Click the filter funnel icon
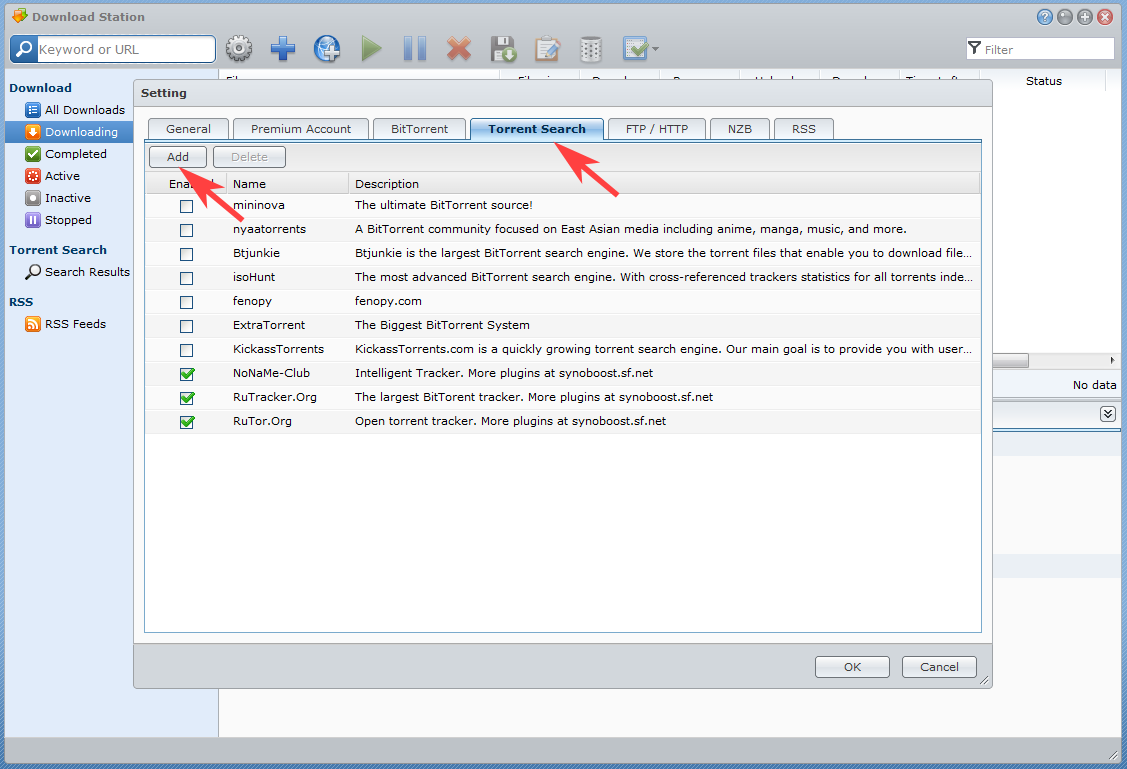The width and height of the screenshot is (1127, 769). tap(975, 48)
